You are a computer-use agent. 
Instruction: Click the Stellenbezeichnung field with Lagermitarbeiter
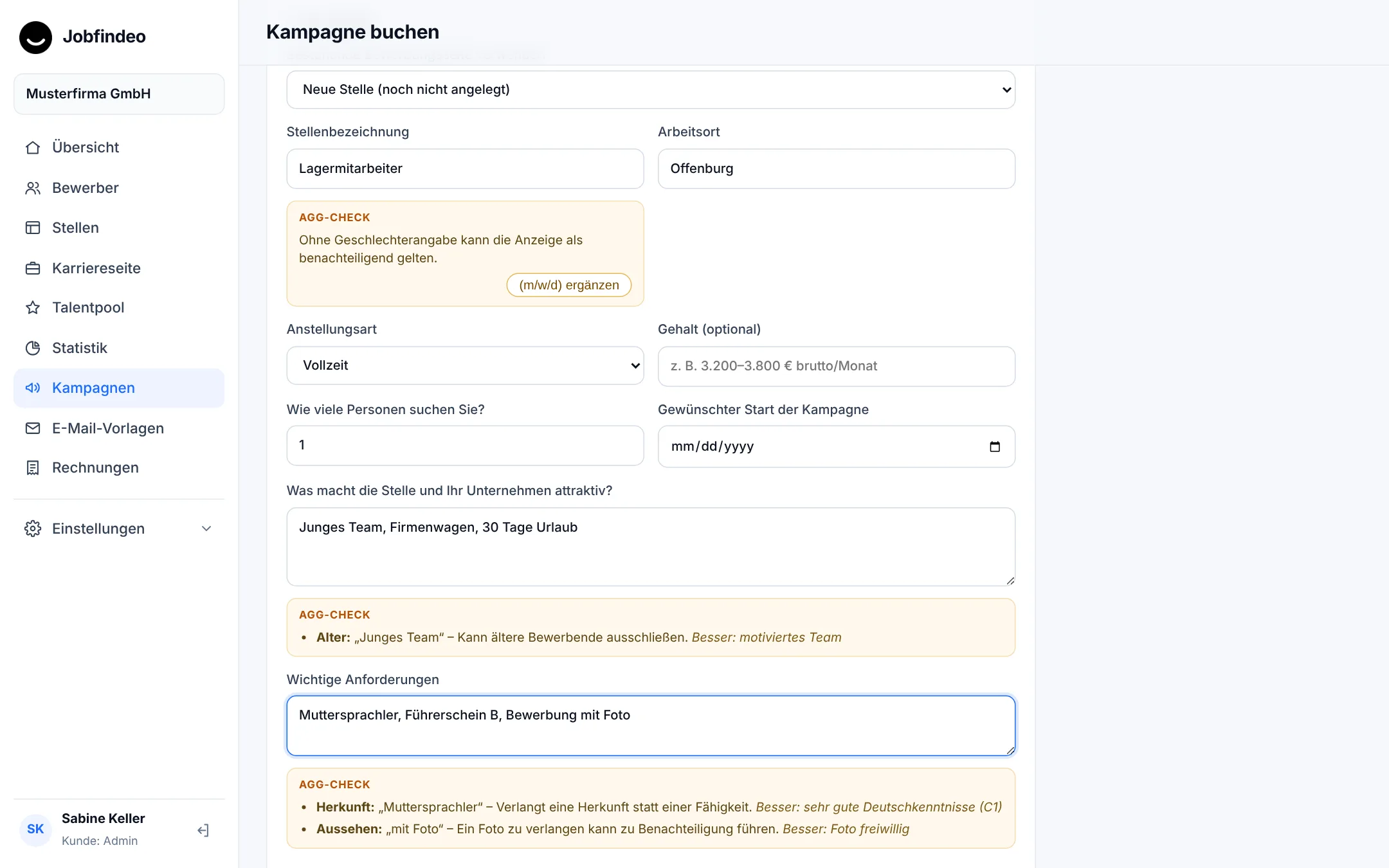[x=465, y=168]
